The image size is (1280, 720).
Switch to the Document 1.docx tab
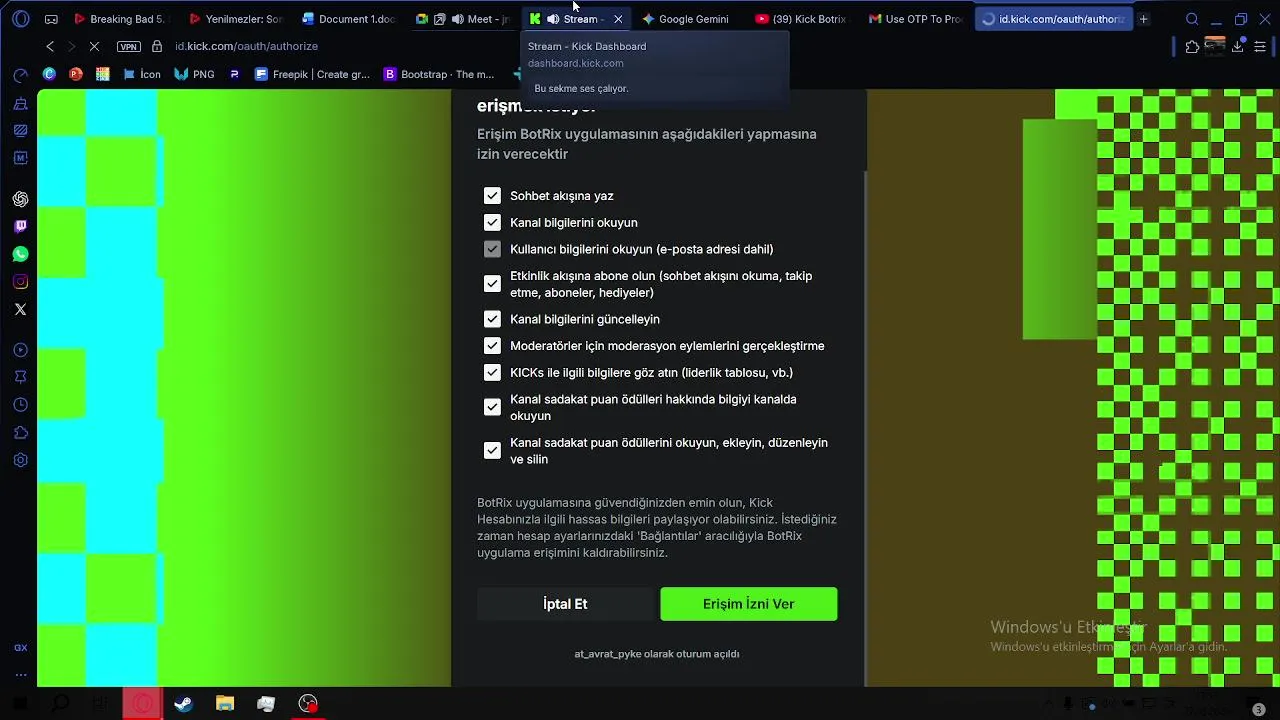349,19
